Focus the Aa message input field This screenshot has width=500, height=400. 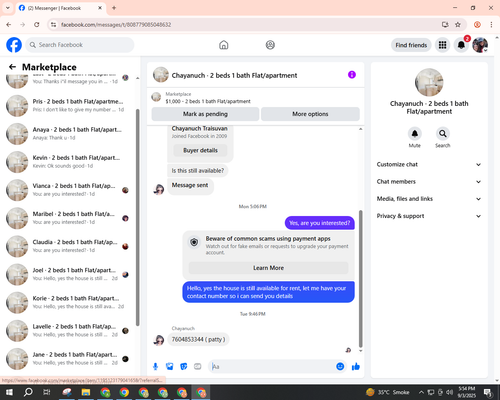(273, 367)
